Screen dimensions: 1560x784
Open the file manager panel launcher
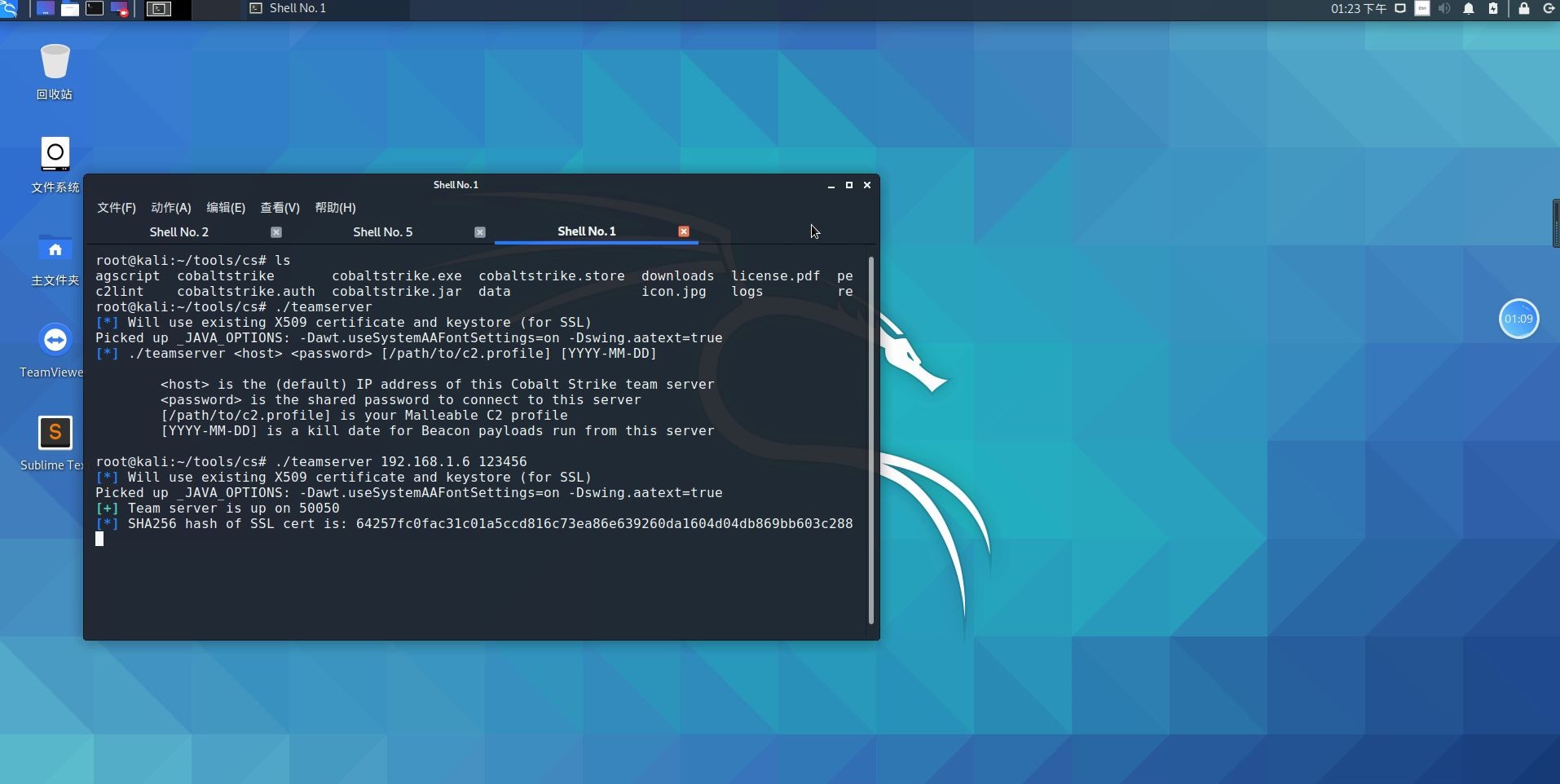(70, 9)
